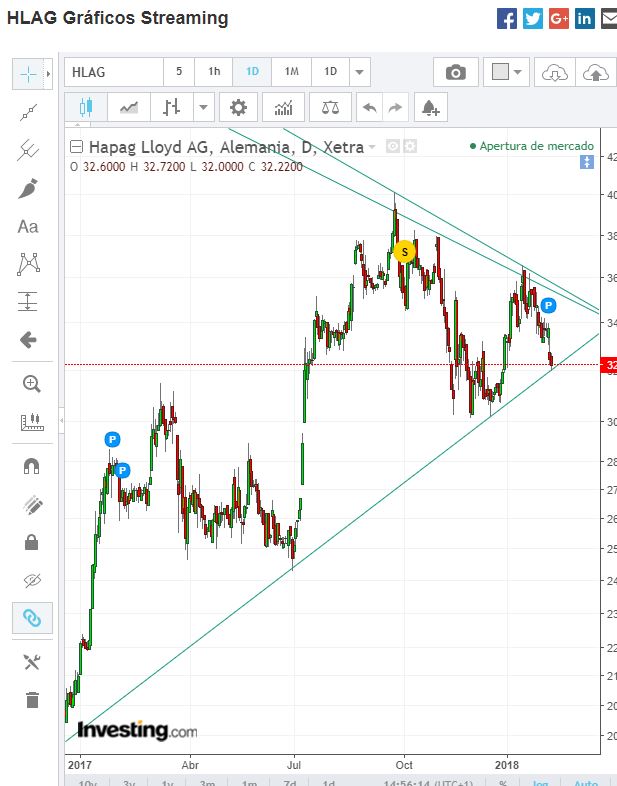Open the layout square dropdown
Screen dimensions: 617x786
(506, 72)
